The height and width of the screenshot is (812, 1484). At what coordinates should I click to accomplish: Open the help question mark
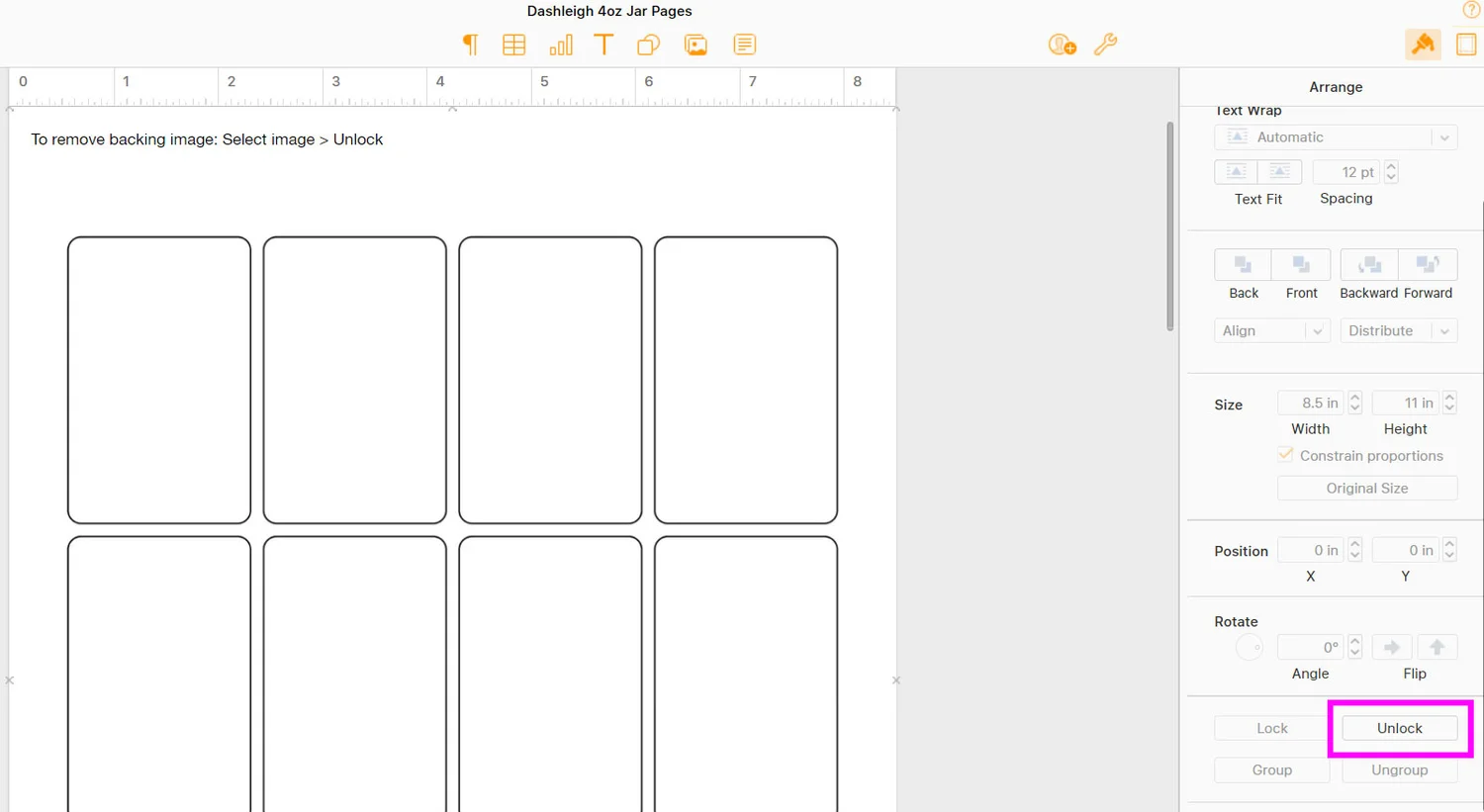click(1472, 10)
